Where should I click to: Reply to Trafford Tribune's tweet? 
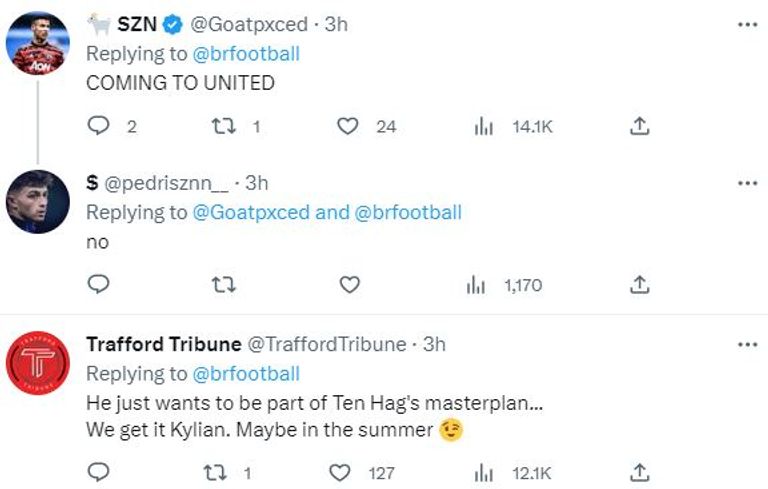pos(98,472)
